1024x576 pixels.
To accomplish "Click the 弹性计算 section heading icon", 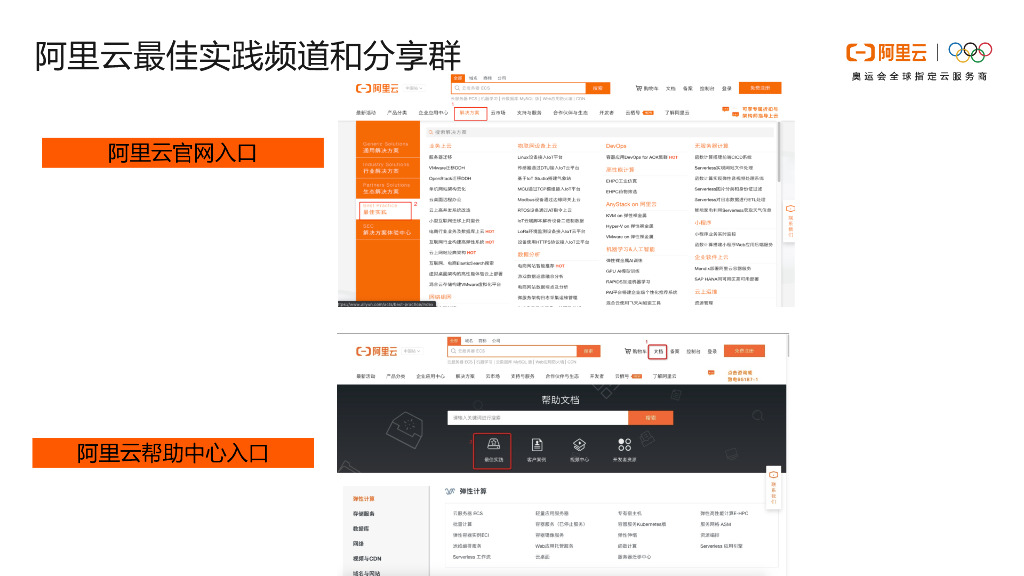I will tap(449, 491).
